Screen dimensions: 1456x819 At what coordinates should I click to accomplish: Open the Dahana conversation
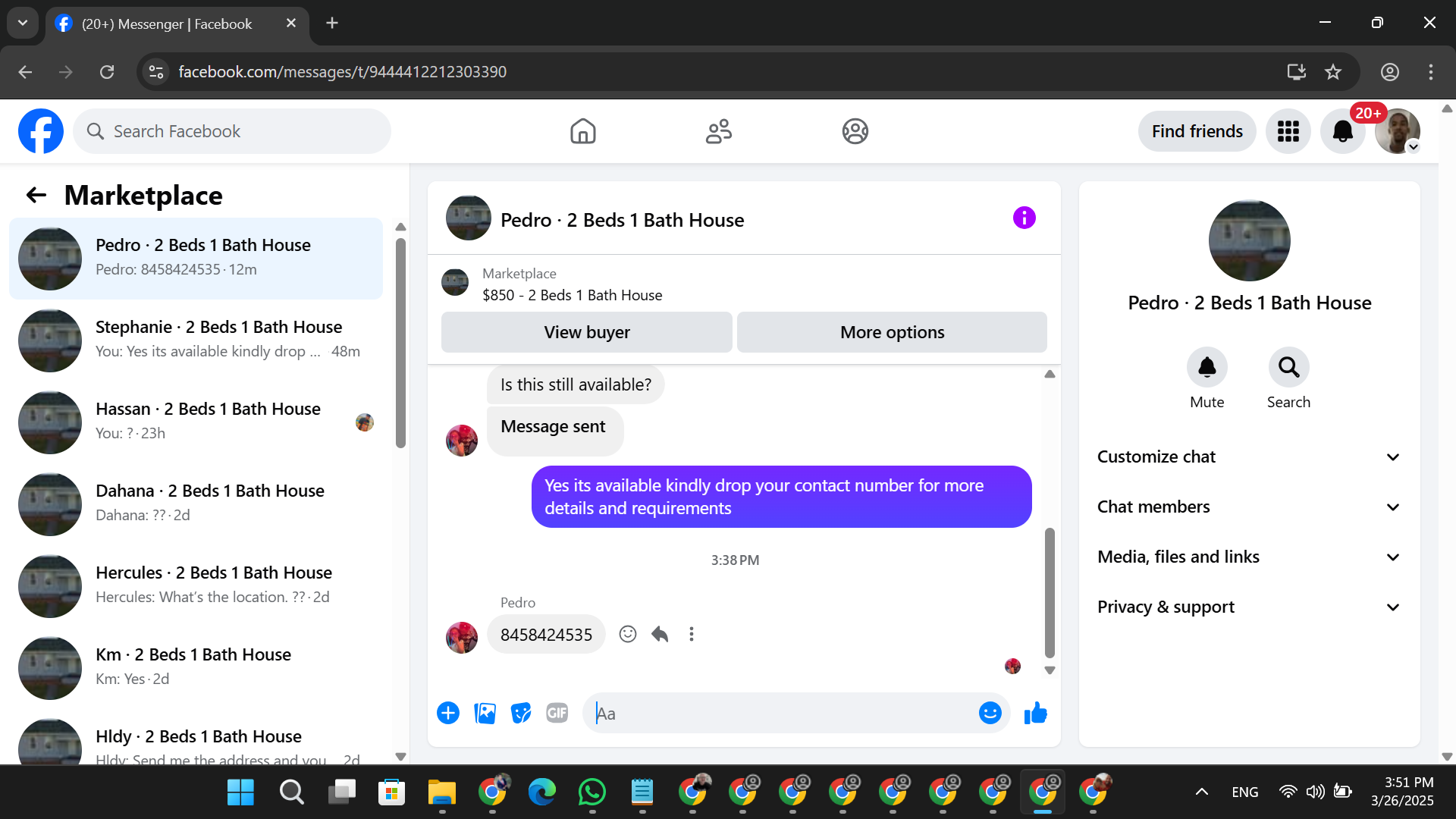[196, 504]
